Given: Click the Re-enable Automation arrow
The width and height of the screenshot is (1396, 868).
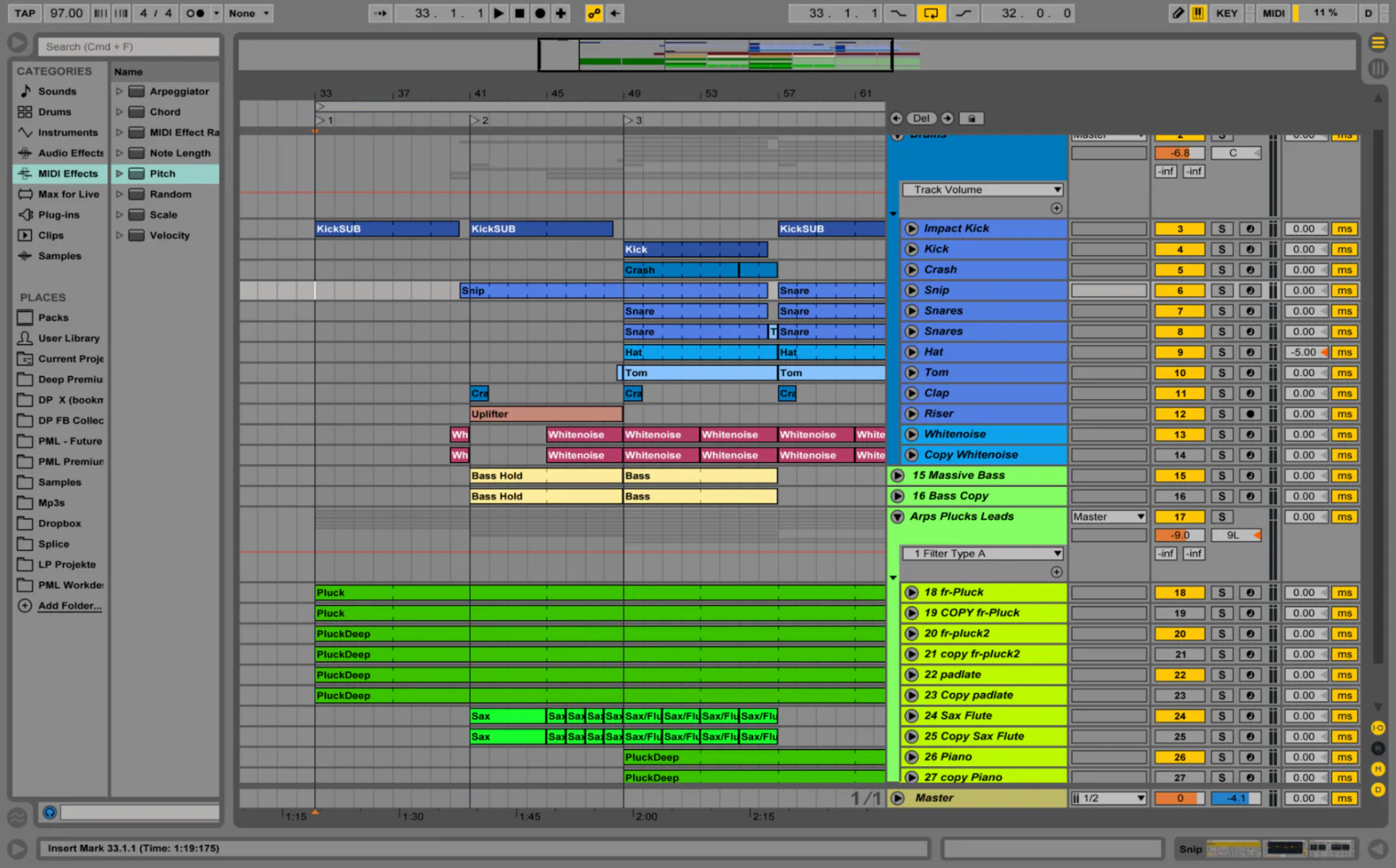Looking at the screenshot, I should (x=615, y=13).
